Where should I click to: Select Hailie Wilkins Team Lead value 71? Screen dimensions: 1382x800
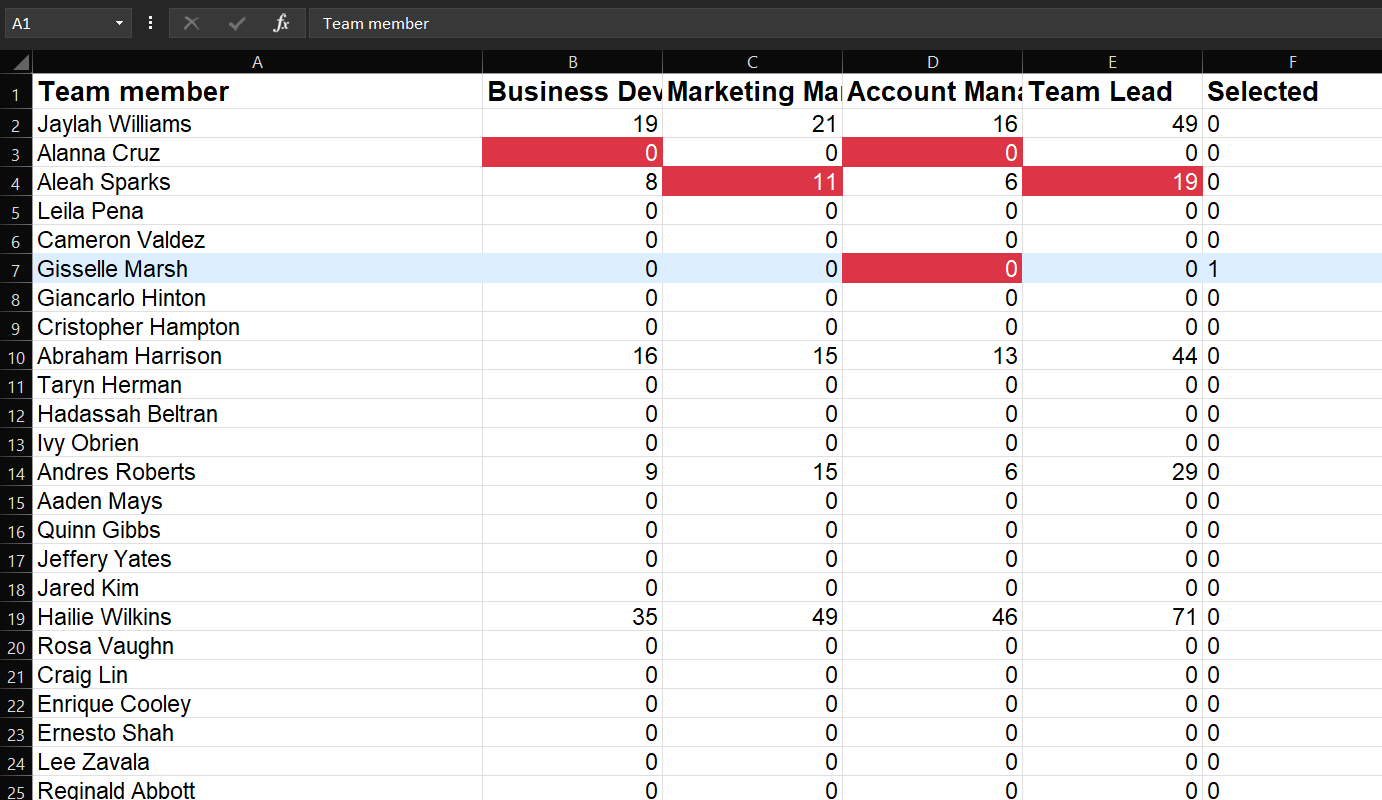pyautogui.click(x=1112, y=617)
